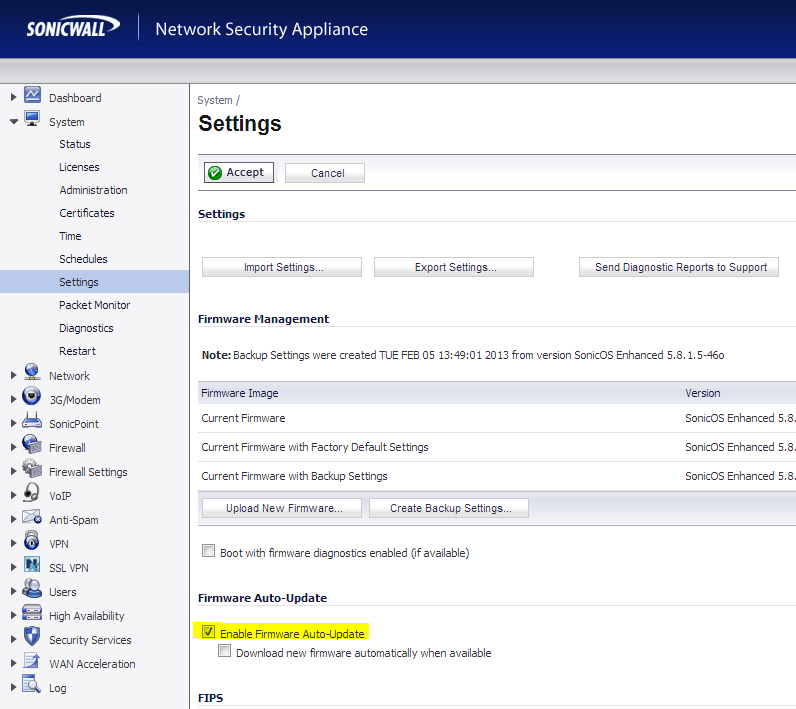Open the Licenses page under System
Image resolution: width=796 pixels, height=709 pixels.
coord(79,167)
